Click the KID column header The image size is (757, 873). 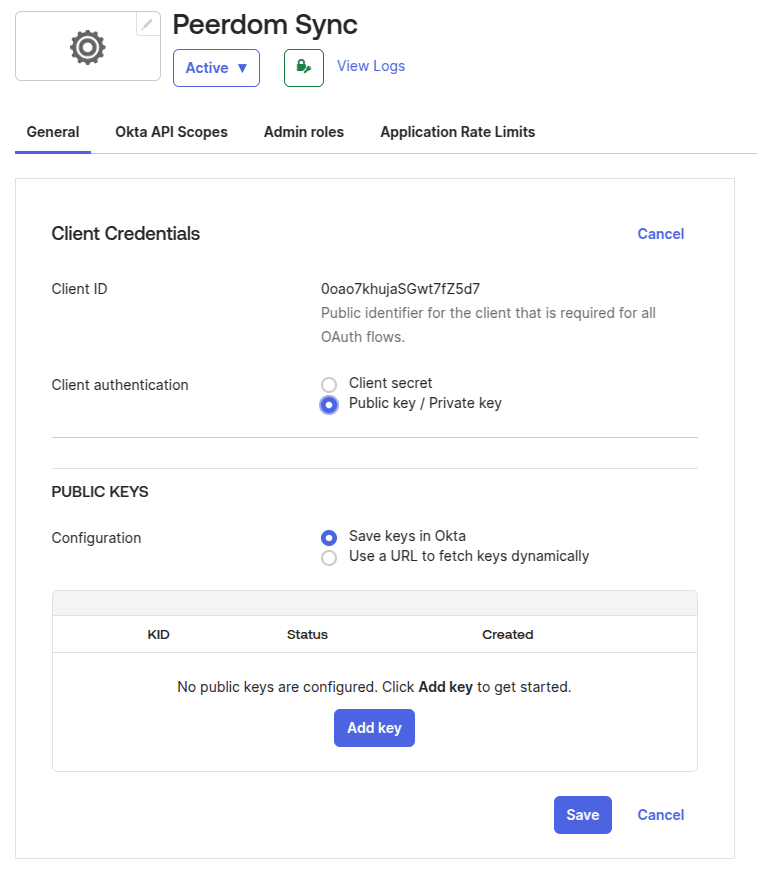click(x=158, y=635)
